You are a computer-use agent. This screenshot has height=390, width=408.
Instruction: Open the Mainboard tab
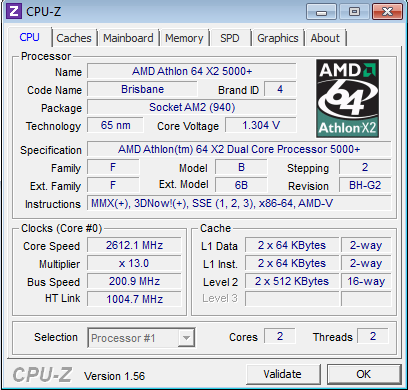(x=128, y=38)
